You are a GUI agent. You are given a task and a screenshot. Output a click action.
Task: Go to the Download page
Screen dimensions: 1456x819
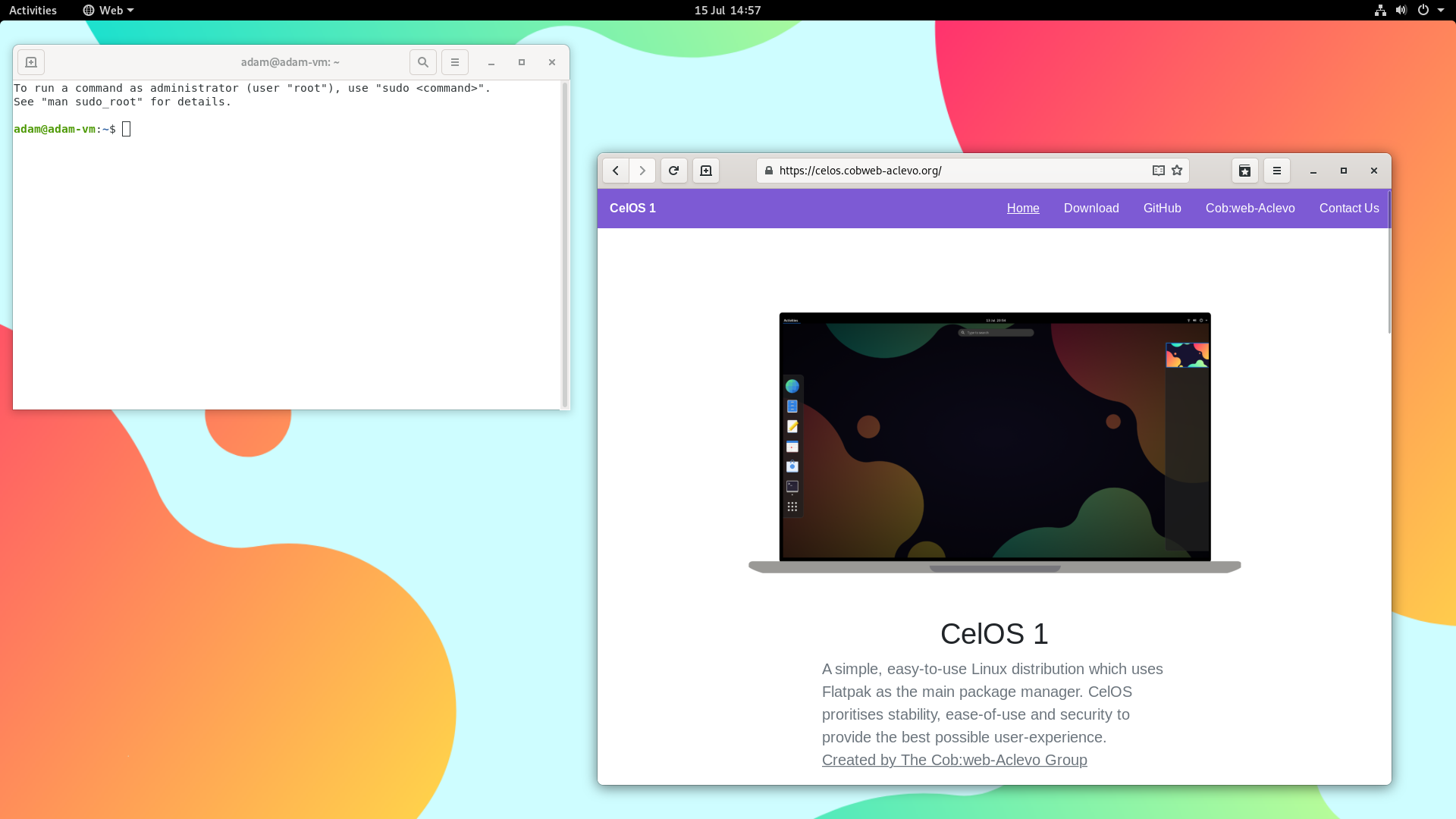pos(1090,208)
